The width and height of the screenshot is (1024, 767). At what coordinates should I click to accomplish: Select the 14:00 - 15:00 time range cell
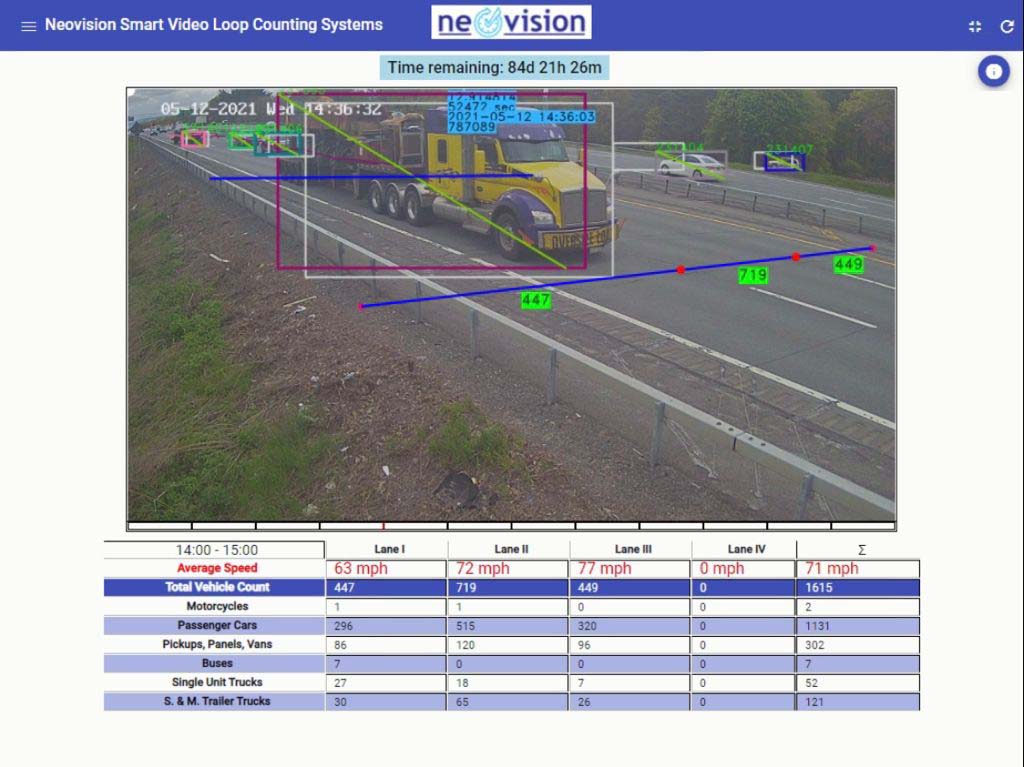216,550
